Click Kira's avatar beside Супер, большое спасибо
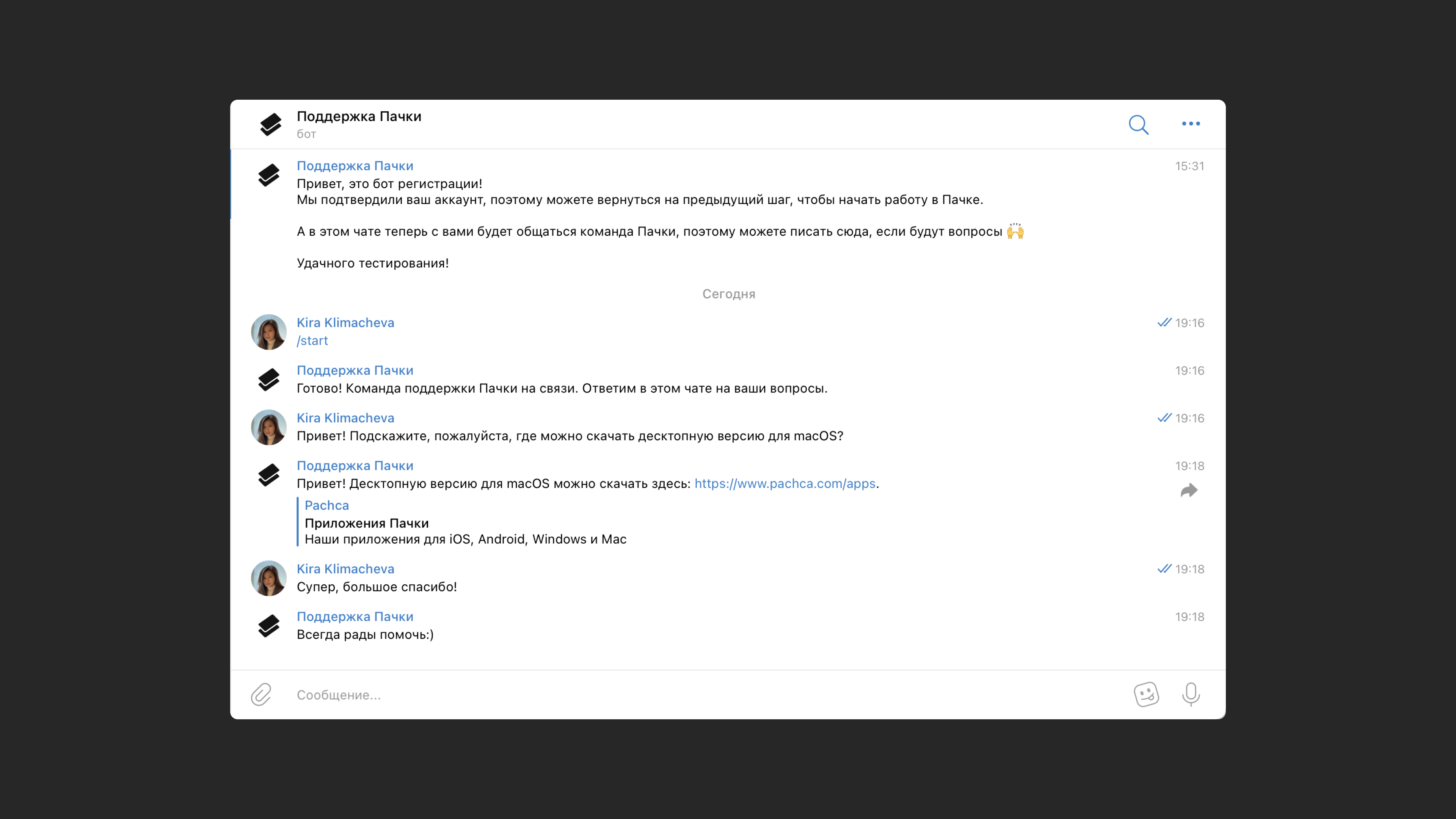The height and width of the screenshot is (819, 1456). (x=268, y=577)
